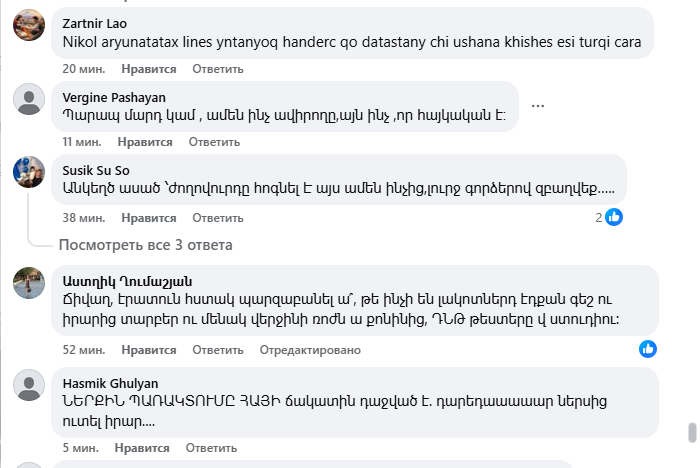
Task: Click like reaction icon on Susik's comment
Action: (x=614, y=217)
